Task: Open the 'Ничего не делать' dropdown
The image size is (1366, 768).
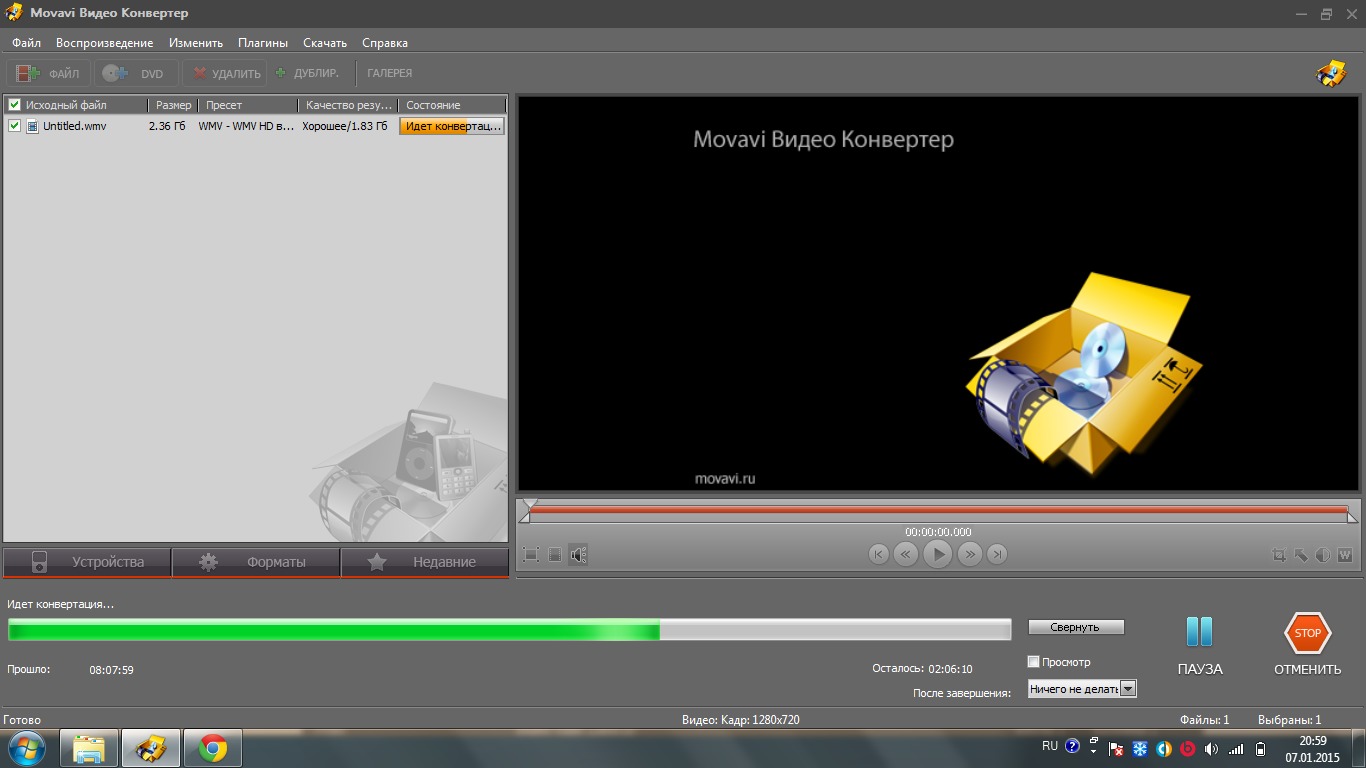Action: (1128, 689)
